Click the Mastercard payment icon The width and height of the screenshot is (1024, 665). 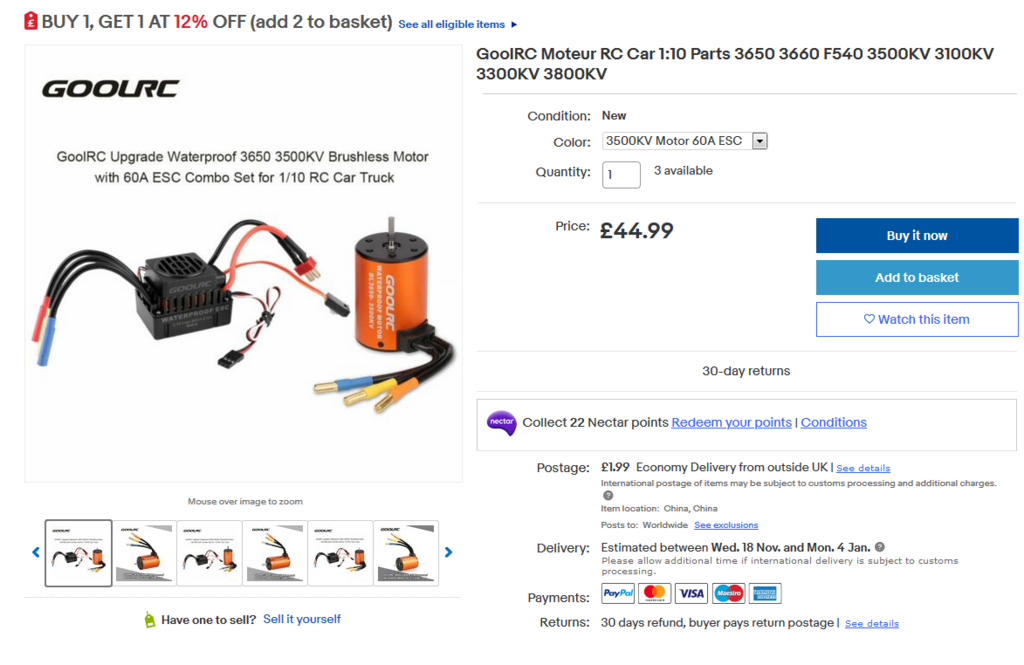click(x=655, y=593)
